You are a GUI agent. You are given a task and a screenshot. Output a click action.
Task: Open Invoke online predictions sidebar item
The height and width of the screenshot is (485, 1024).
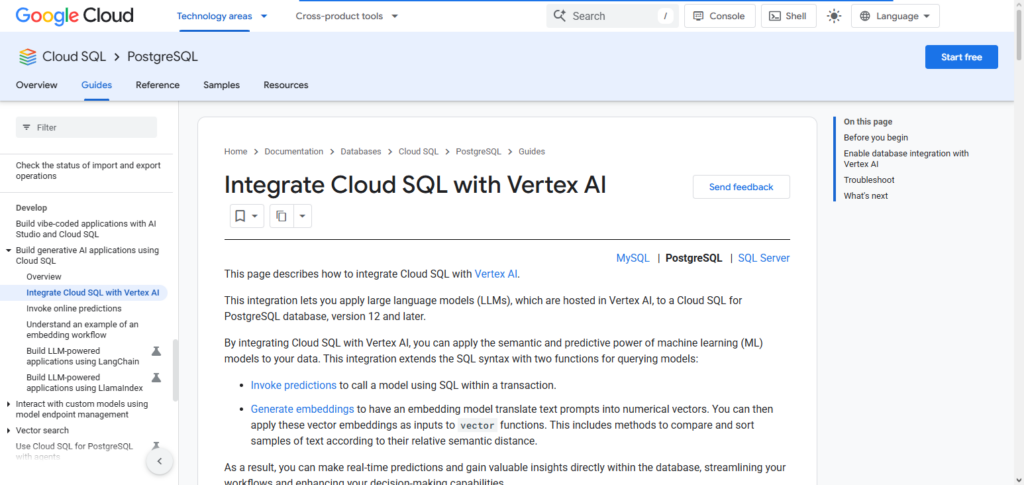pyautogui.click(x=74, y=308)
